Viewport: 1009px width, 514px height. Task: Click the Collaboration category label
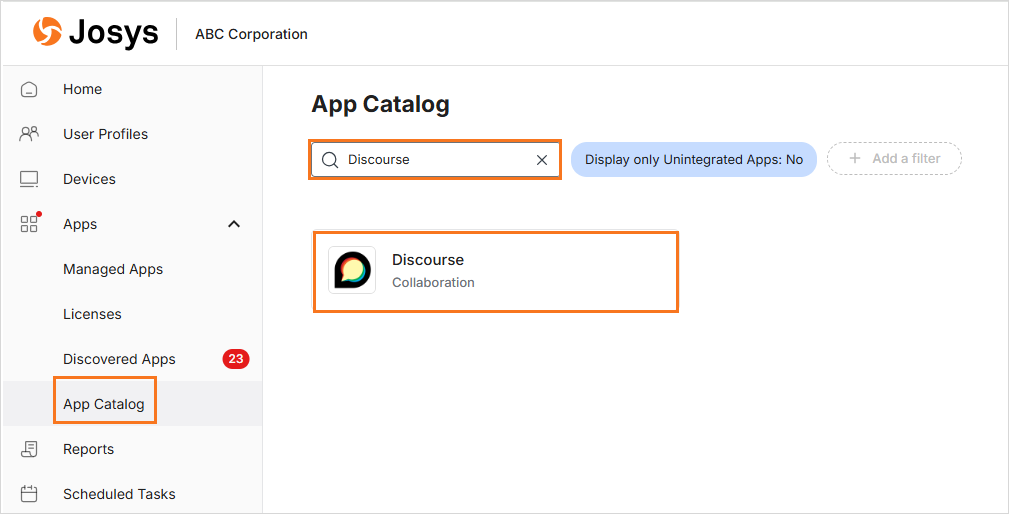click(433, 282)
